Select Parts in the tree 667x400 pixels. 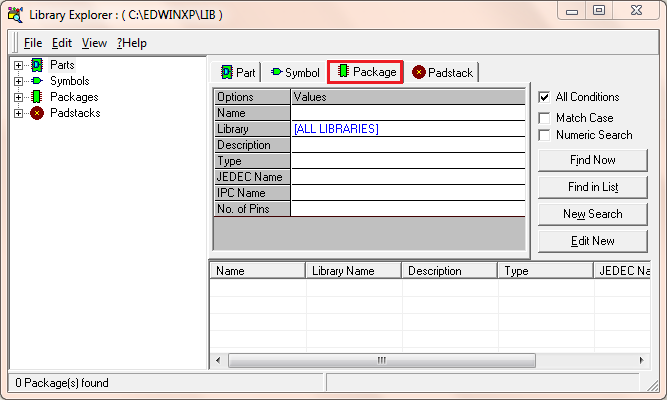(x=62, y=65)
